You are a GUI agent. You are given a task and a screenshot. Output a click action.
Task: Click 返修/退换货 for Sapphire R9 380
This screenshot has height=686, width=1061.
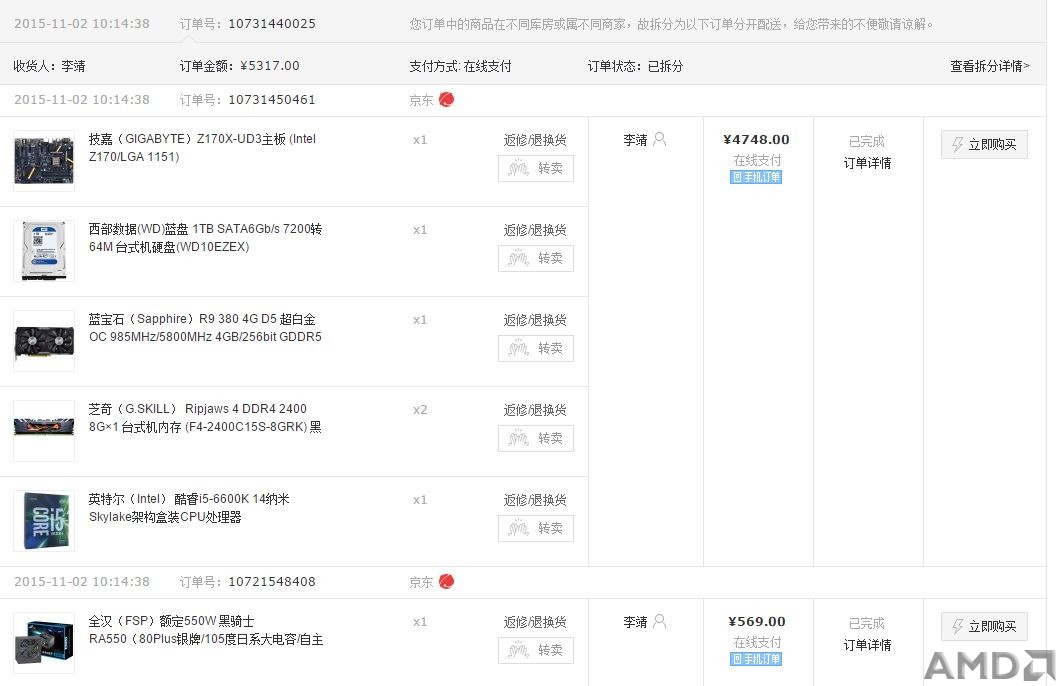coord(535,320)
